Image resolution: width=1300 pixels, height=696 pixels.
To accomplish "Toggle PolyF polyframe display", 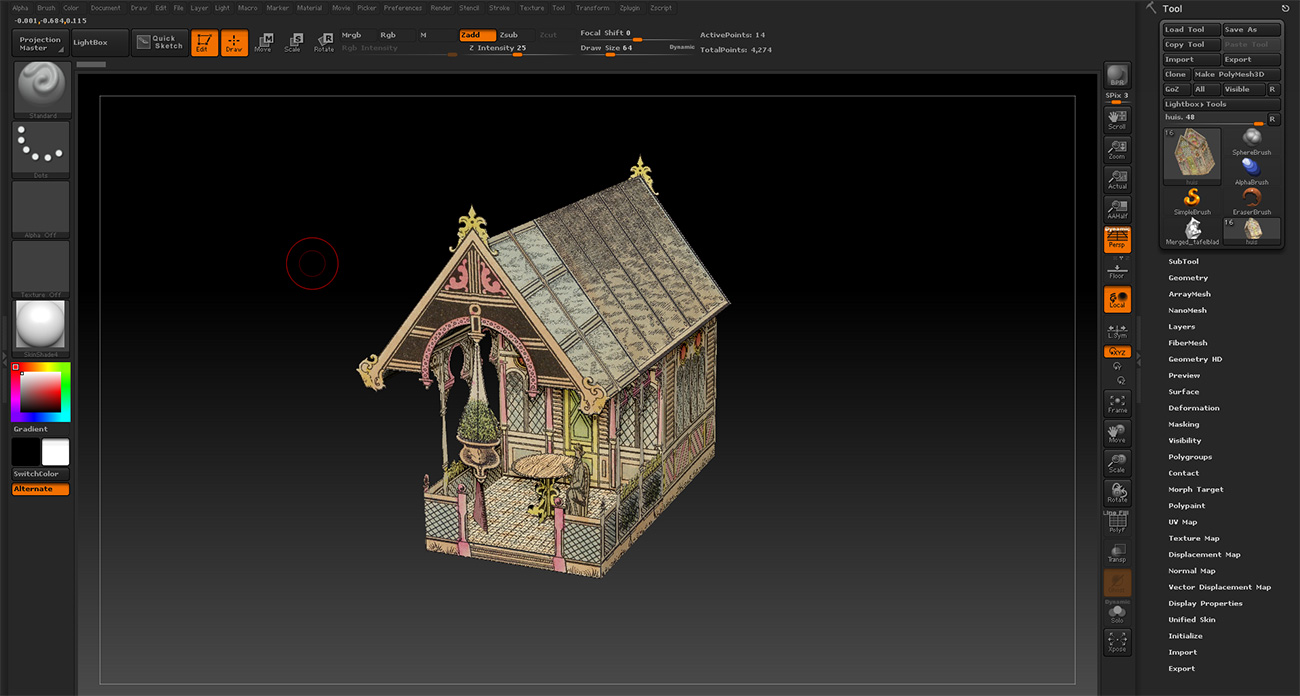I will (1117, 522).
